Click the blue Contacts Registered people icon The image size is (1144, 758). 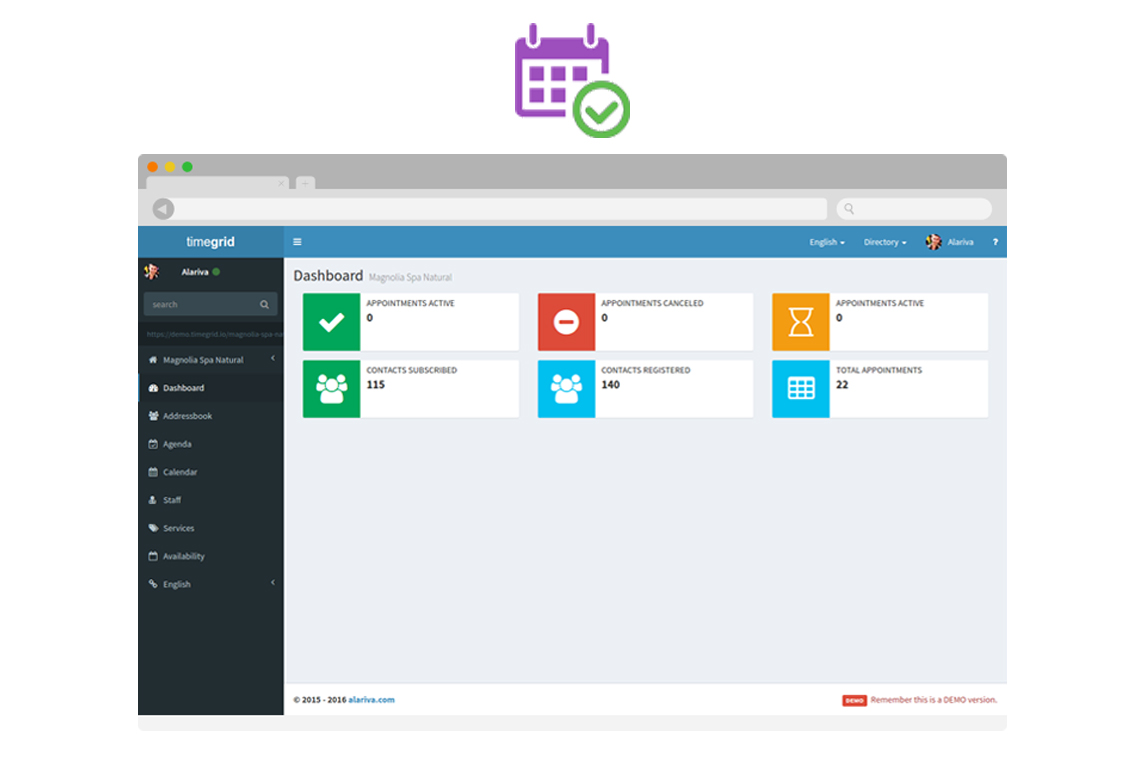point(566,389)
